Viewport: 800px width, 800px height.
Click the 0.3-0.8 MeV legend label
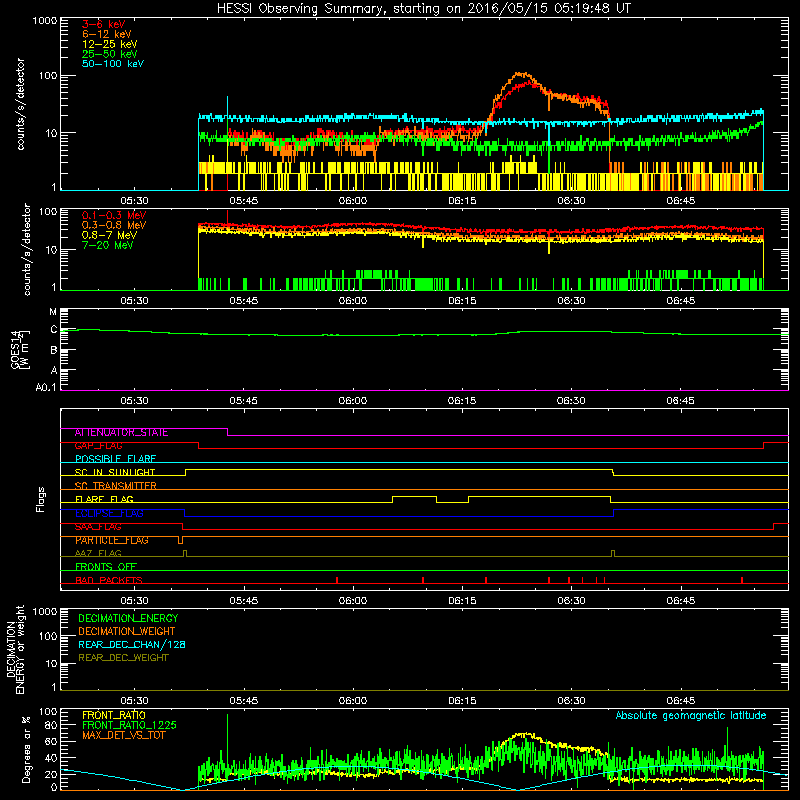coord(114,226)
